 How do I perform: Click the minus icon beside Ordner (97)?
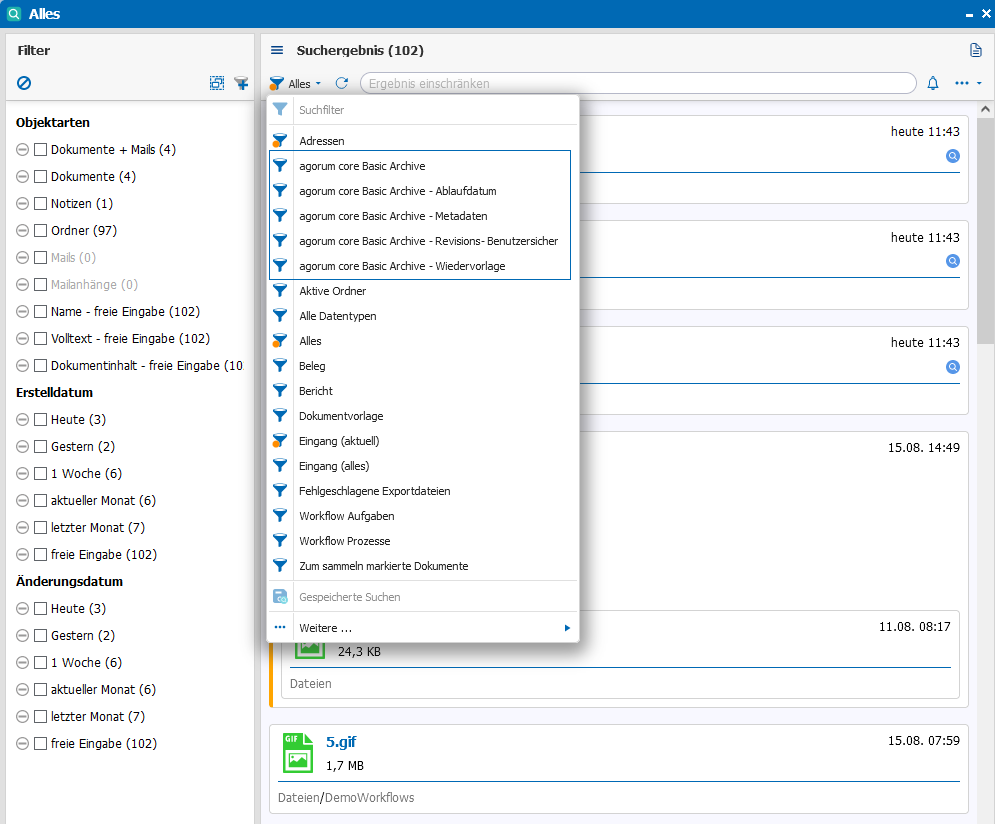point(22,231)
